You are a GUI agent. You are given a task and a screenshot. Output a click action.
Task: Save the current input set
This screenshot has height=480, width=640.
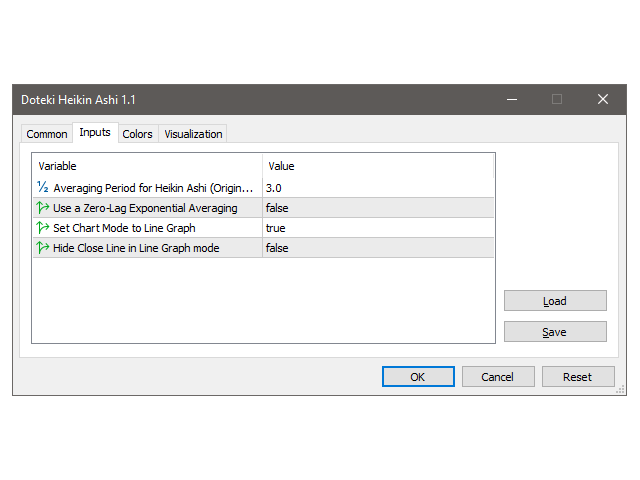click(555, 332)
